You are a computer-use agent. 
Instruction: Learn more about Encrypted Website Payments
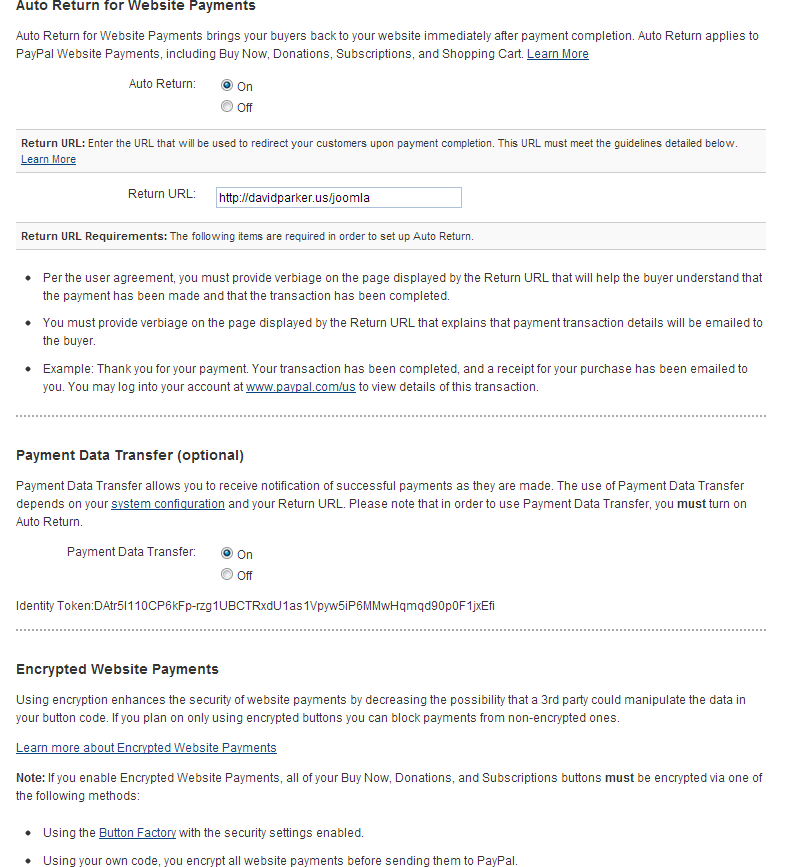pyautogui.click(x=146, y=748)
